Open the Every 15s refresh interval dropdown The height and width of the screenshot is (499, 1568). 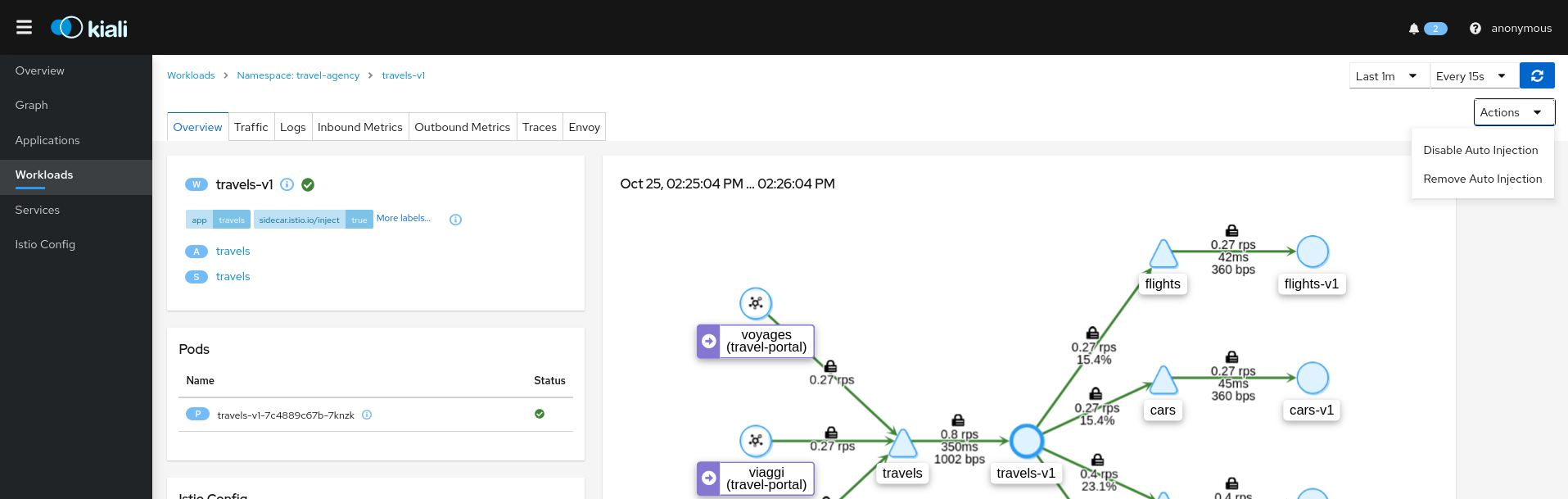pyautogui.click(x=1472, y=76)
